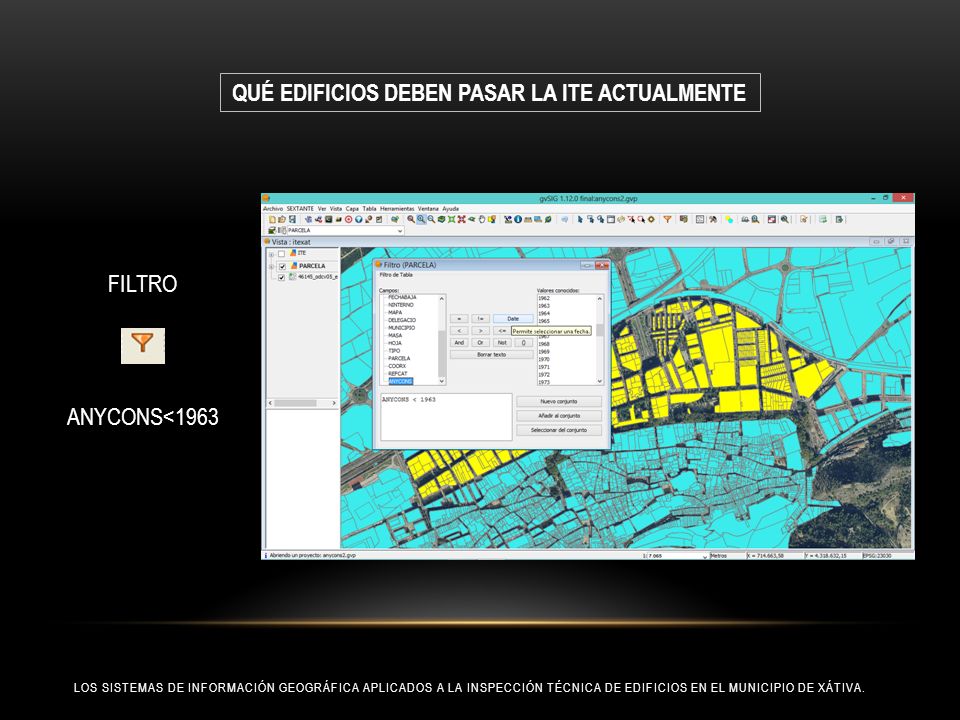Click the red-white picture toolbar icon
Viewport: 960px width, 720px height.
[771, 219]
